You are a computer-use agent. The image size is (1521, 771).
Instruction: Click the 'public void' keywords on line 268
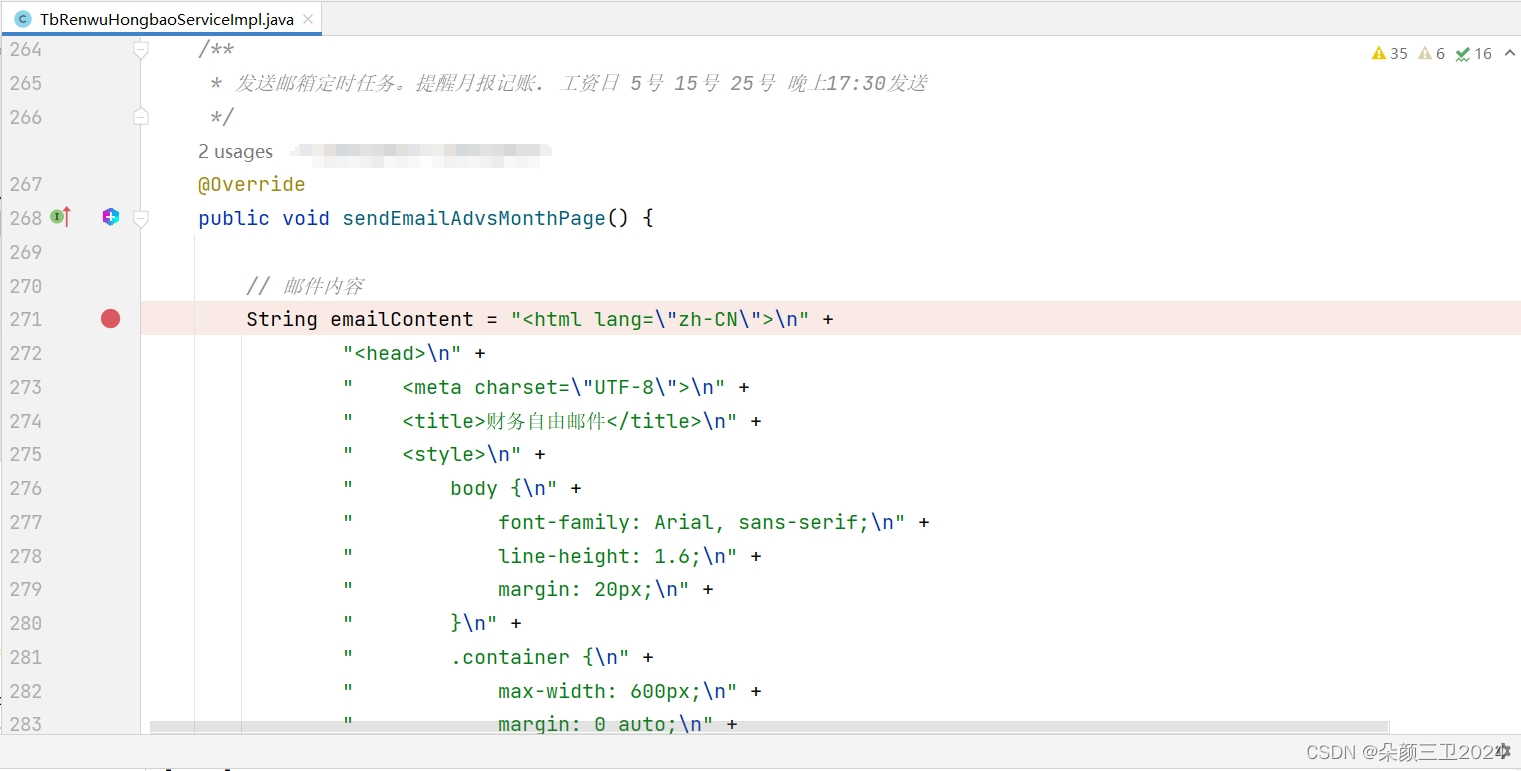[264, 218]
